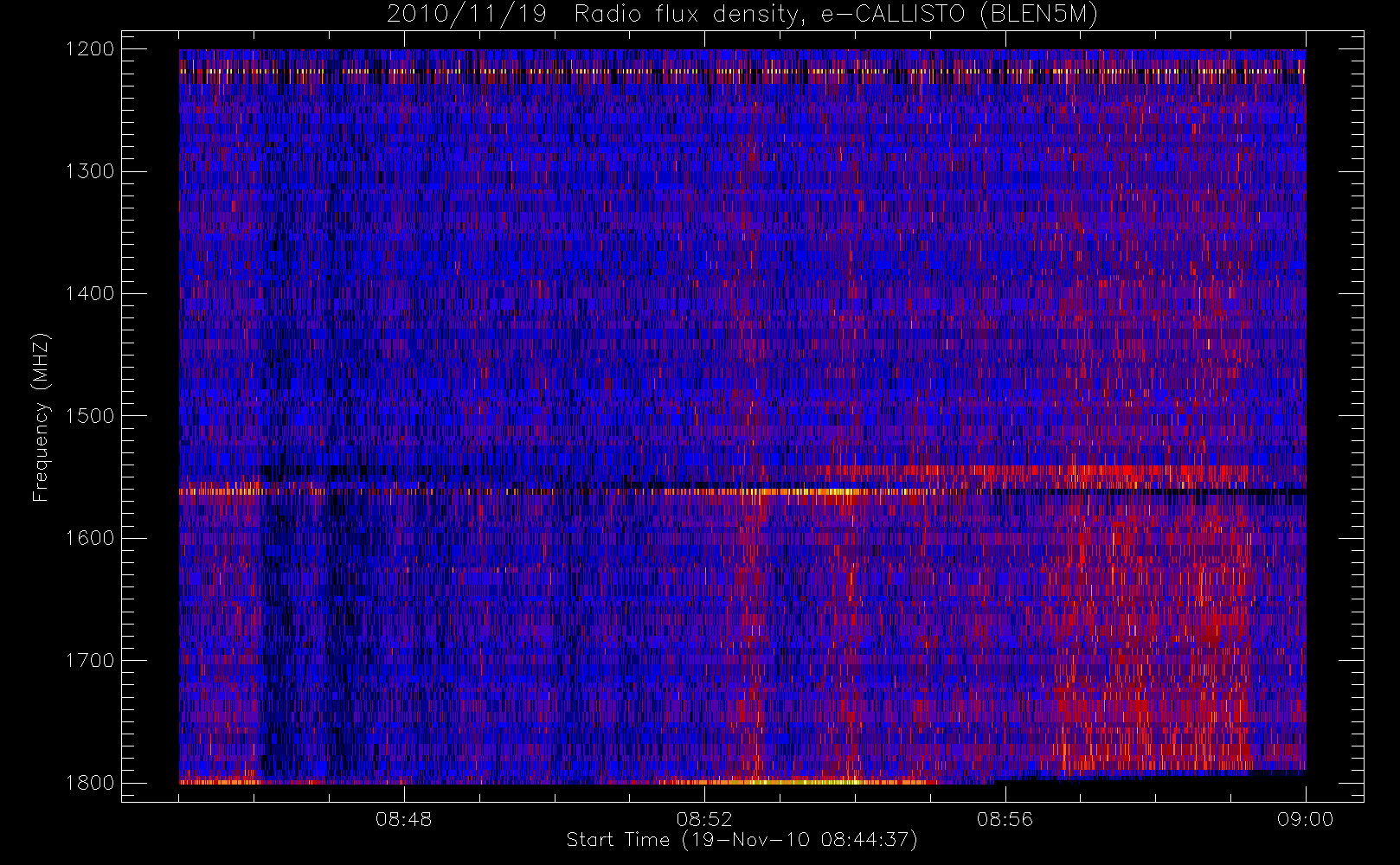Click the 08:56 time tick label
Viewport: 1400px width, 865px height.
tap(1005, 819)
